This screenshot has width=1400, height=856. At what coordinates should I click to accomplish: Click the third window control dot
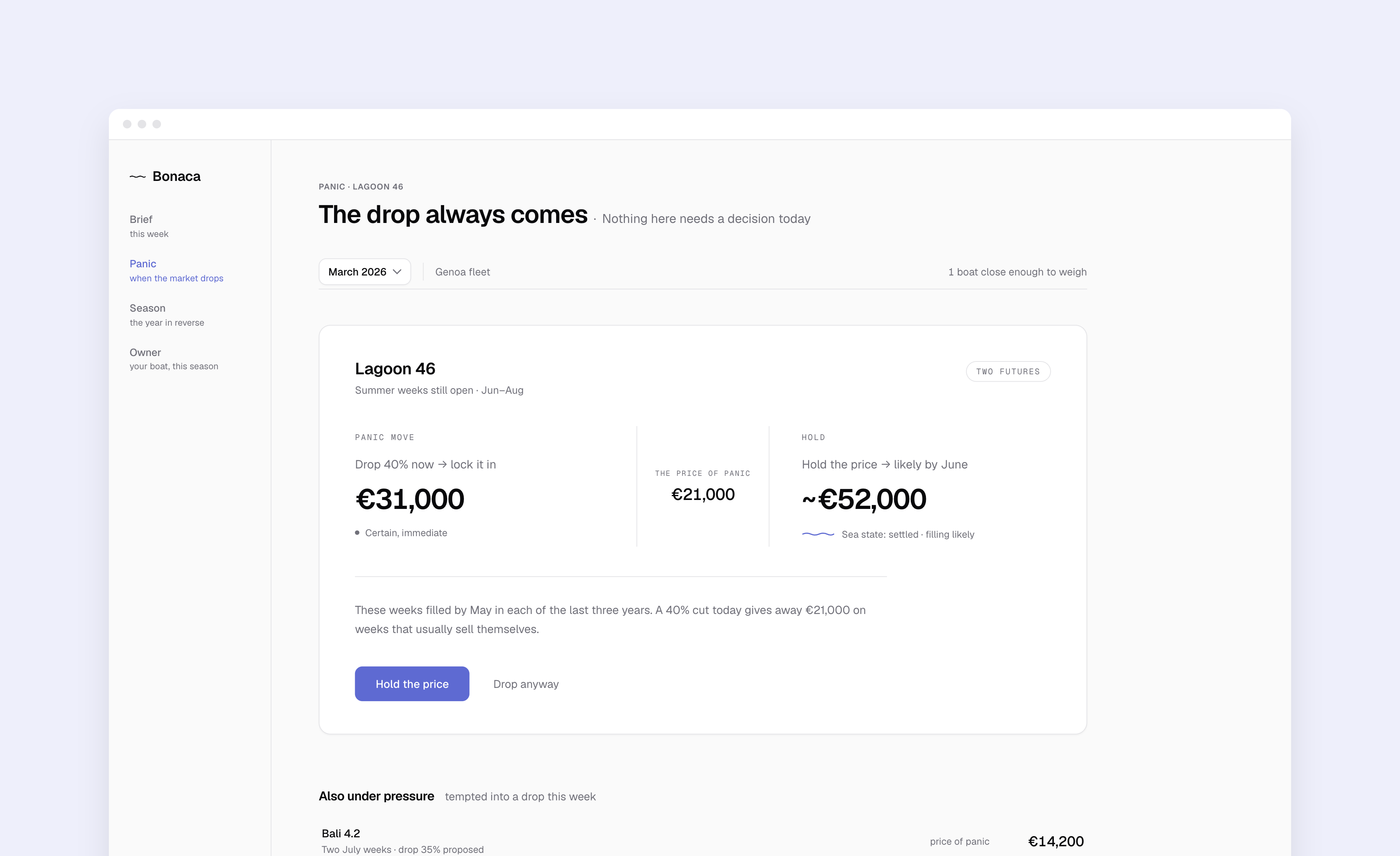click(x=157, y=124)
